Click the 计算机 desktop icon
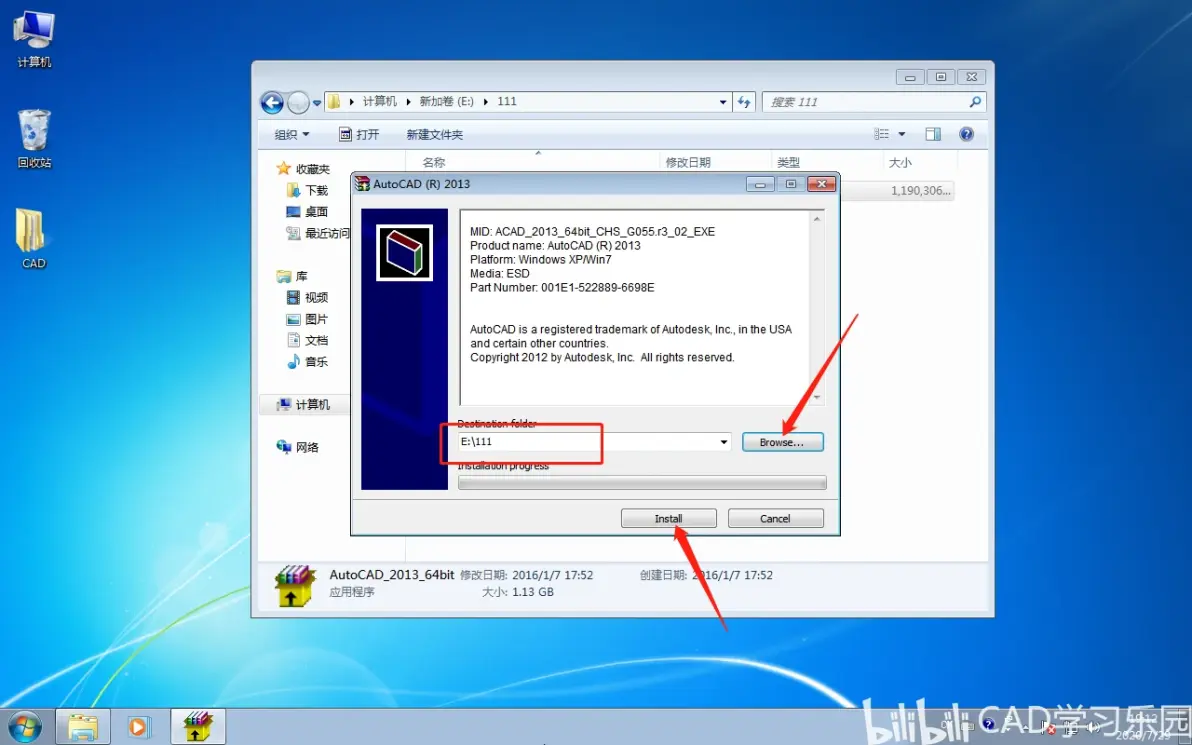This screenshot has width=1192, height=745. [34, 40]
